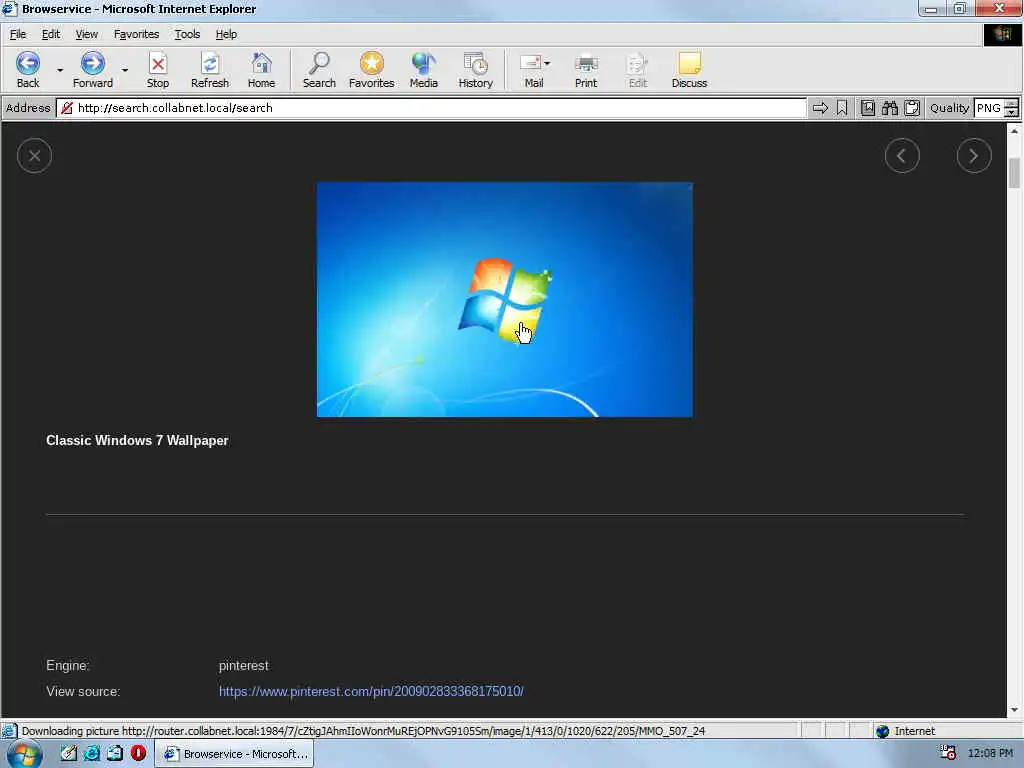The image size is (1024, 768).
Task: Click the Go arrow beside the address bar
Action: 820,108
